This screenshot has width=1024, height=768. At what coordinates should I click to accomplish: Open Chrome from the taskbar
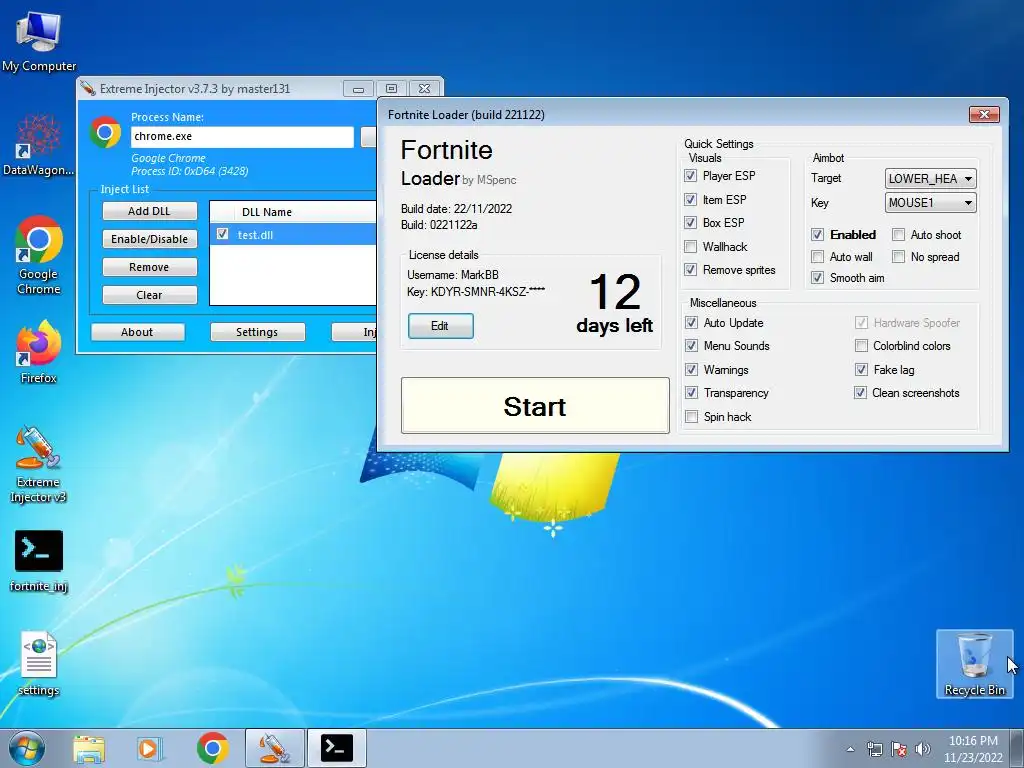pos(212,748)
